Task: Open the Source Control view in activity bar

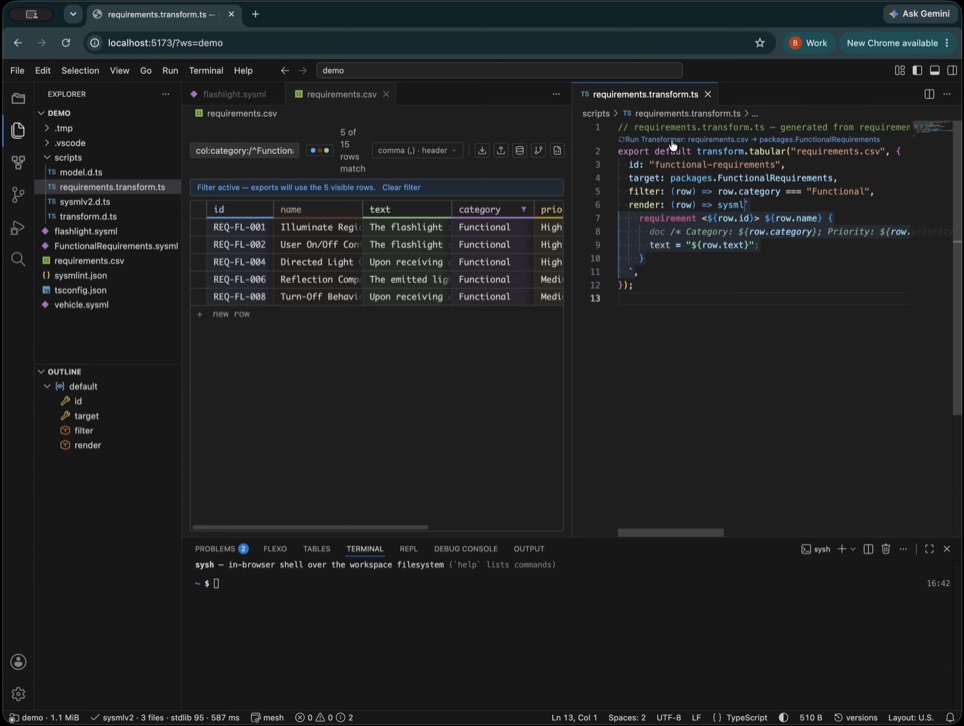Action: pos(18,195)
